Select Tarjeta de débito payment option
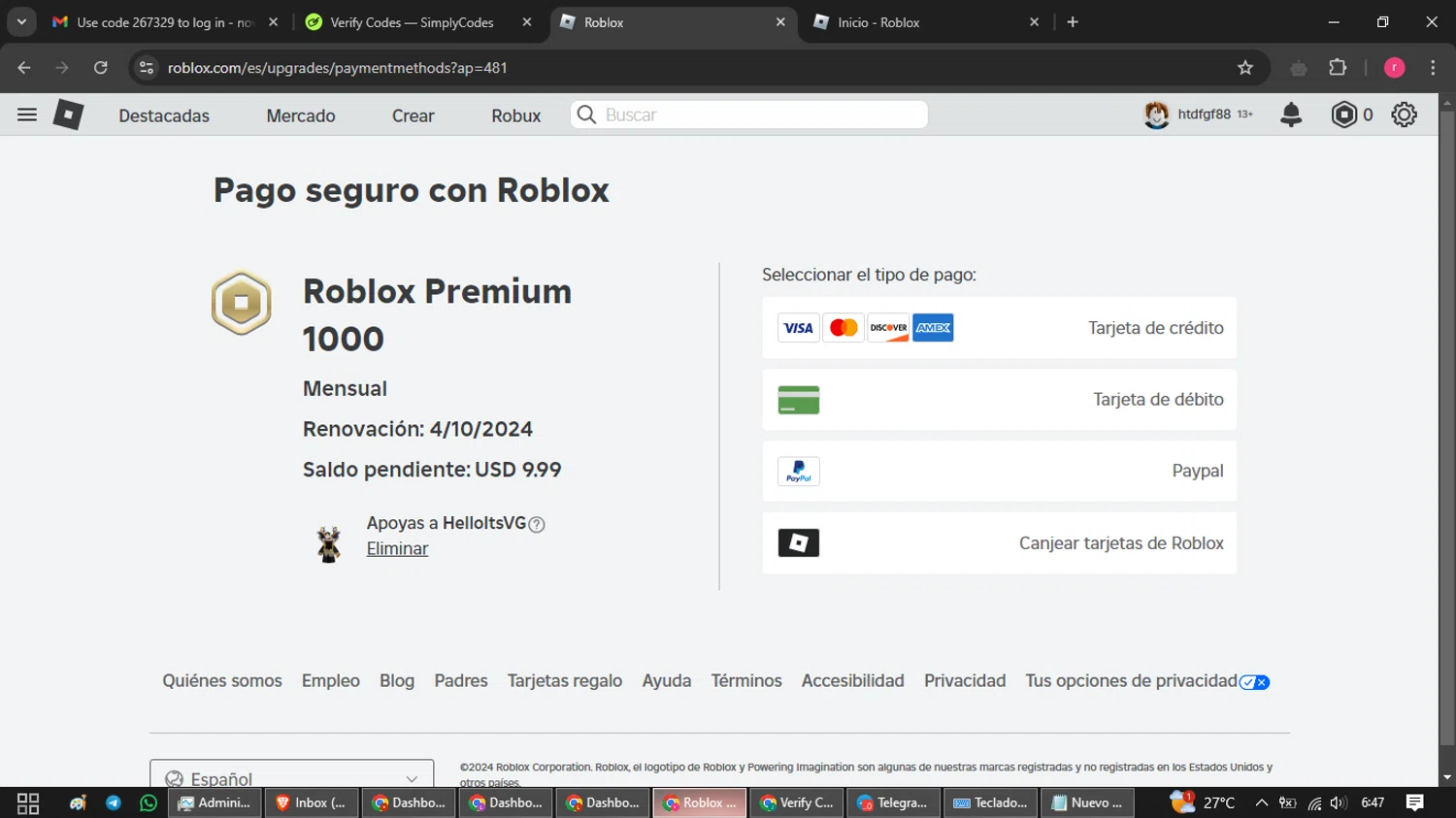This screenshot has width=1456, height=818. coord(999,400)
